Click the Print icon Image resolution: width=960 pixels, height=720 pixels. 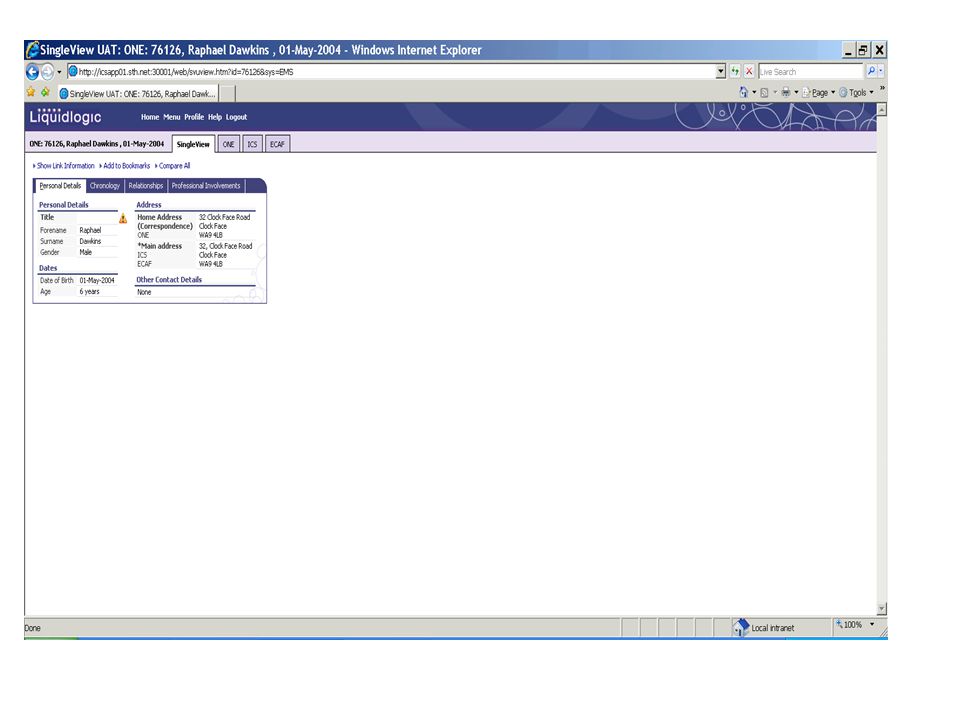coord(786,92)
